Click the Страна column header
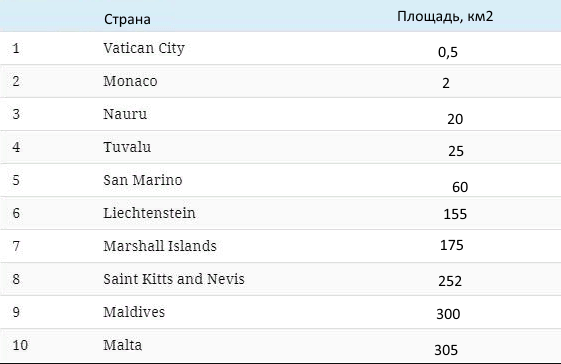The image size is (561, 364). pyautogui.click(x=127, y=19)
